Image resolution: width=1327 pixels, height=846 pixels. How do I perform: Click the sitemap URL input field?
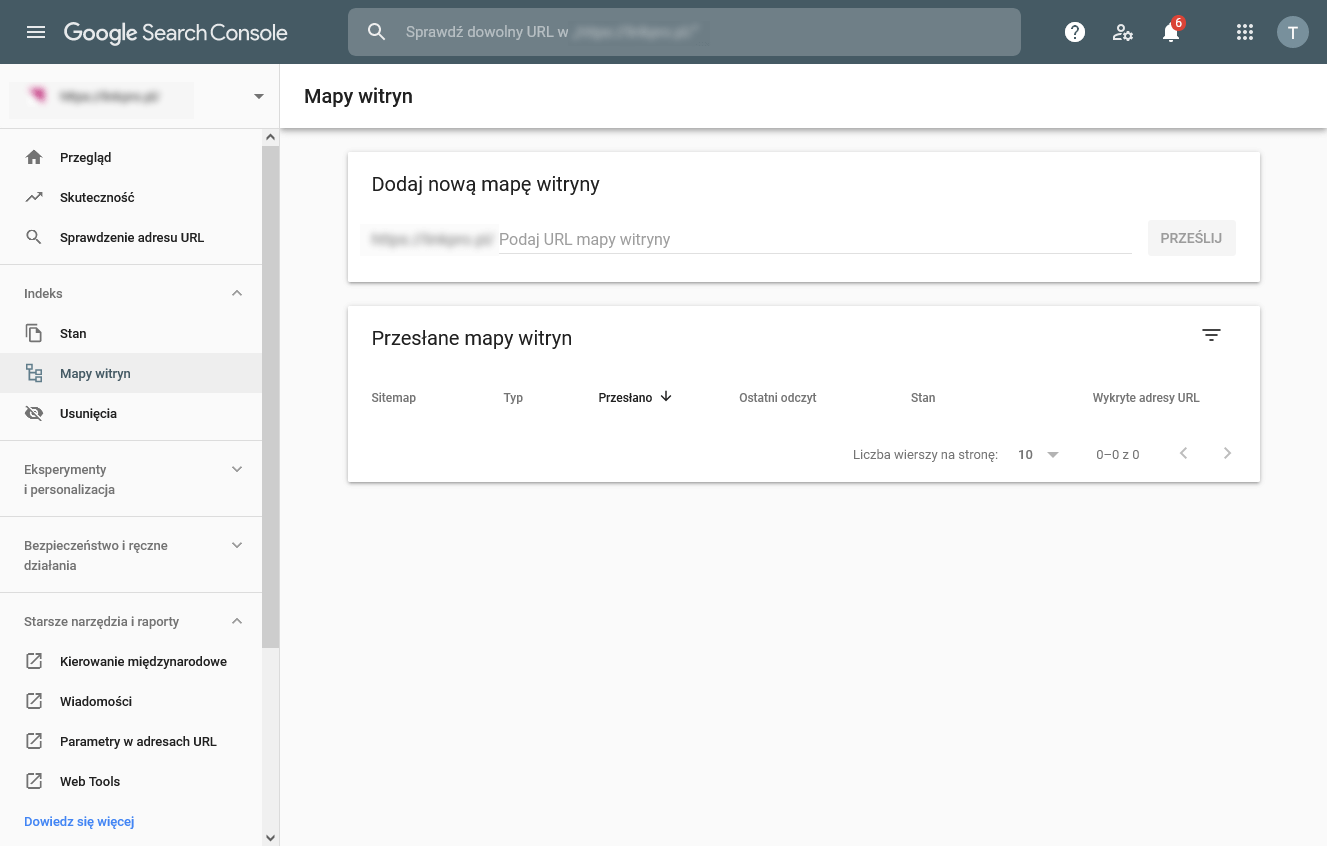(814, 240)
